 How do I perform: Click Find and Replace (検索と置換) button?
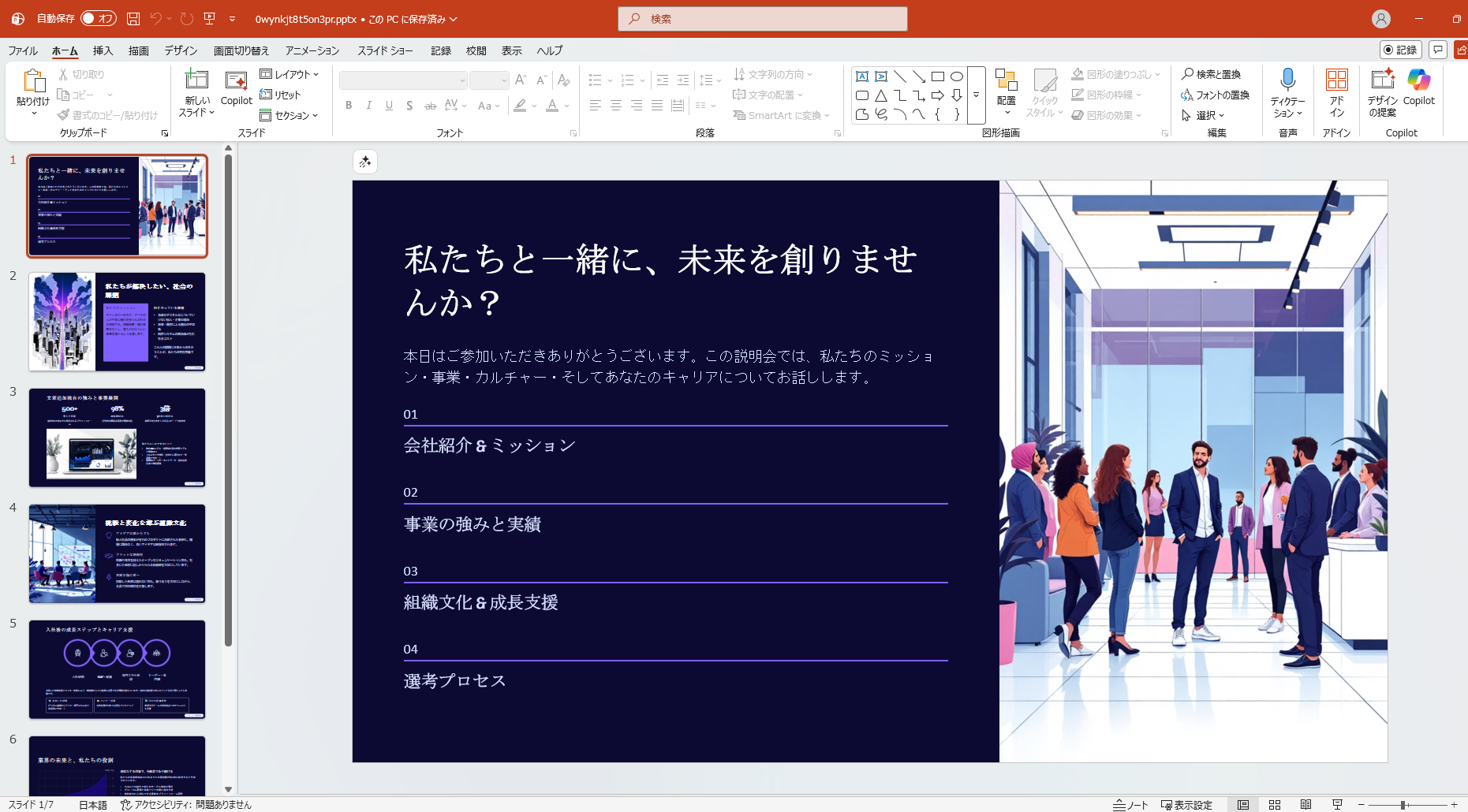coord(1211,74)
